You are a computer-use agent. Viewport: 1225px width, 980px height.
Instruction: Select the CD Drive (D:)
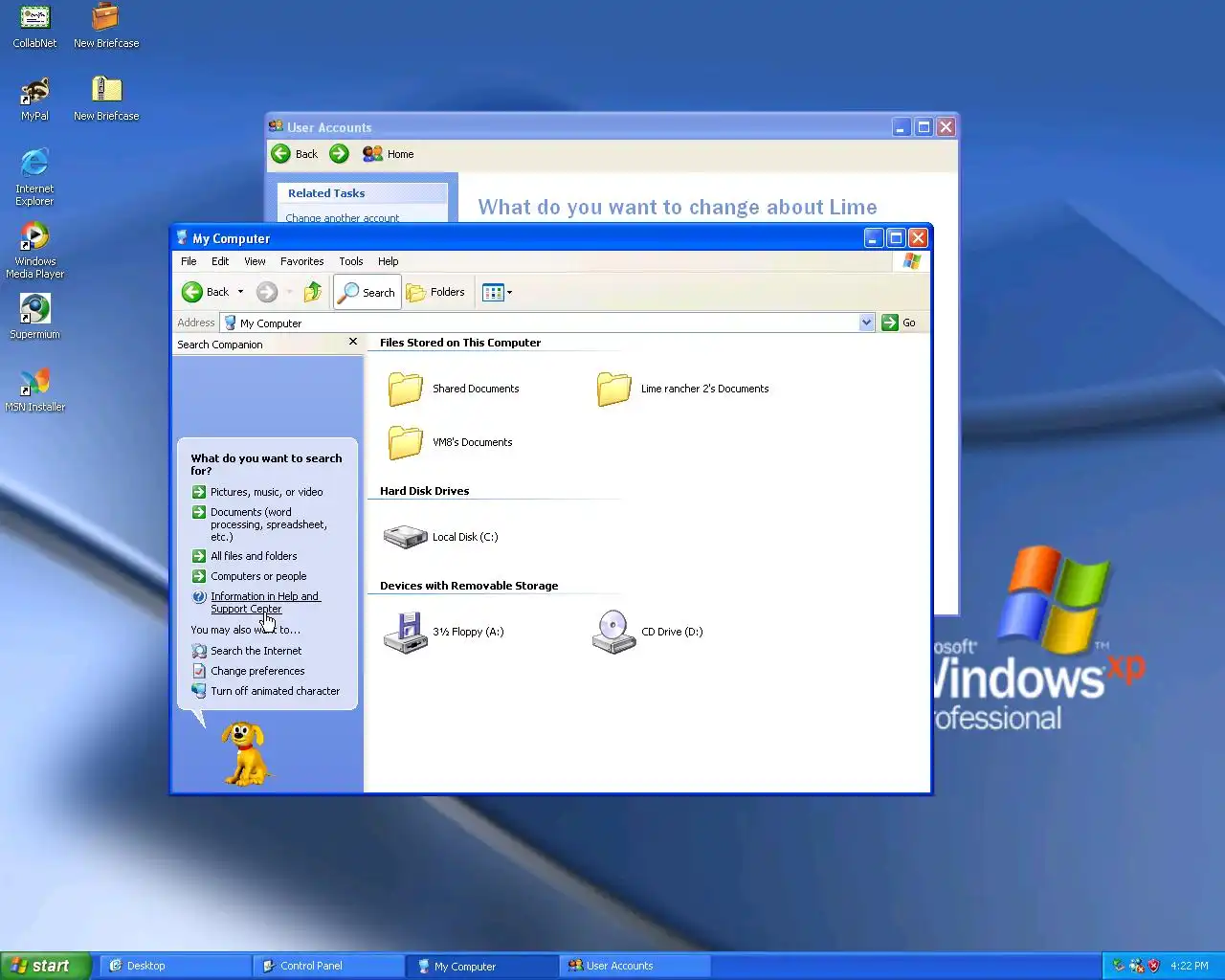click(647, 632)
